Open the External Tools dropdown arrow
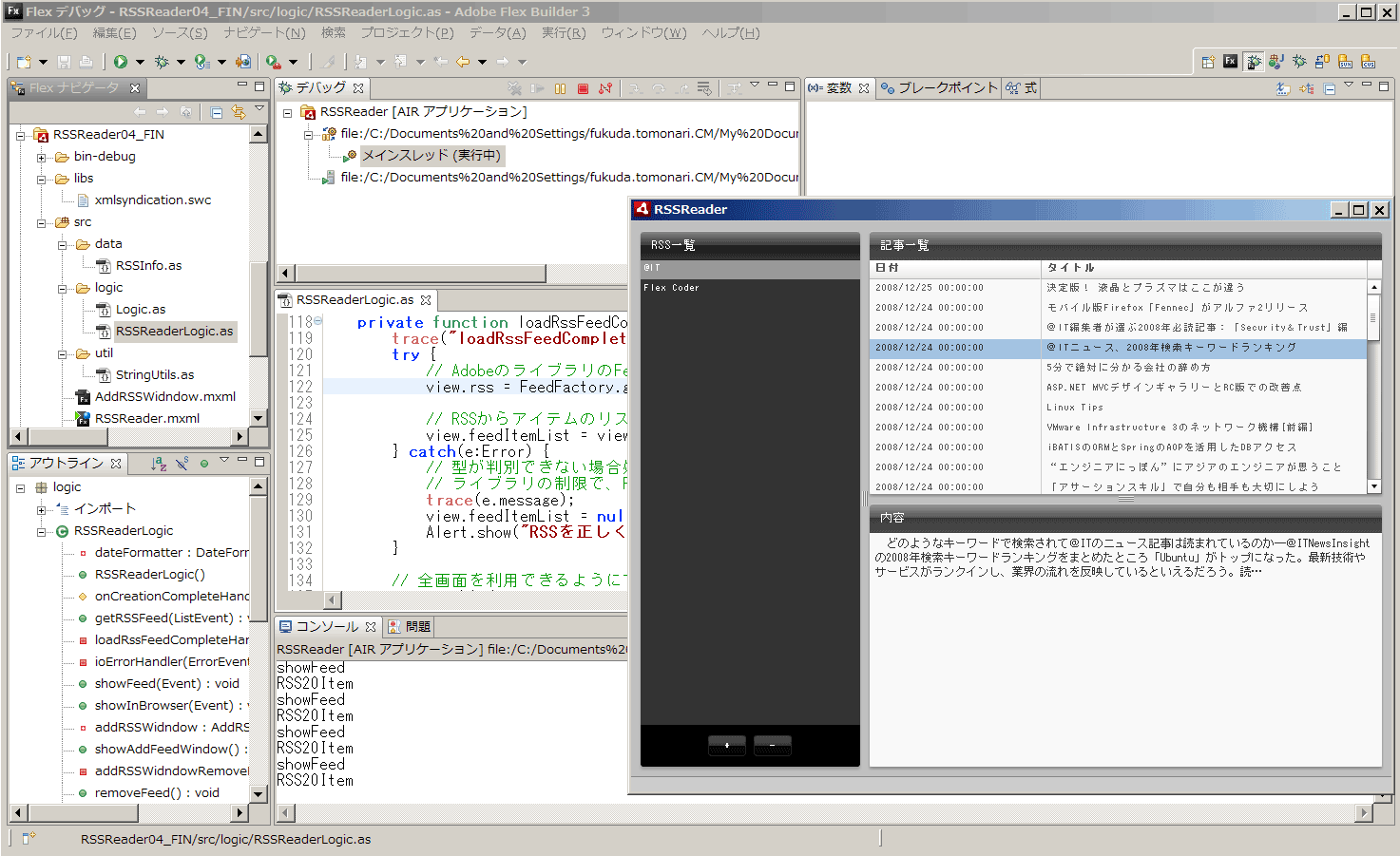Image resolution: width=1400 pixels, height=856 pixels. [293, 62]
